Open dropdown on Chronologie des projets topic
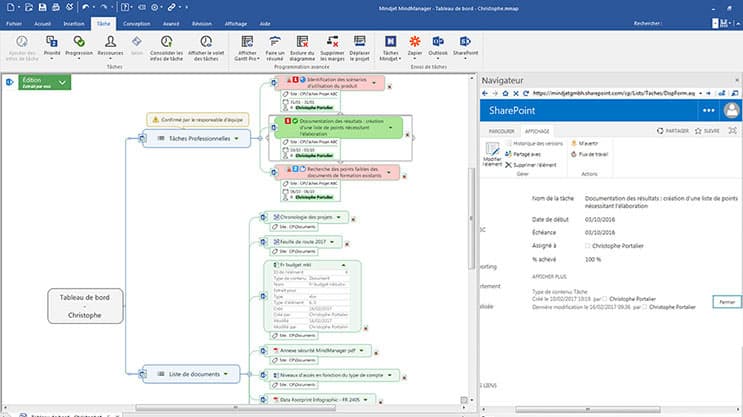The image size is (743, 417). (x=339, y=217)
